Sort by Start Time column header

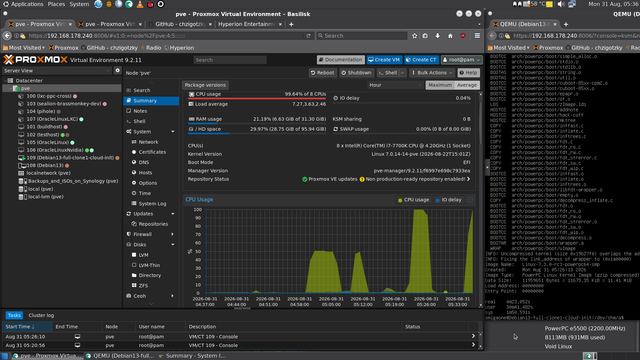point(27,327)
